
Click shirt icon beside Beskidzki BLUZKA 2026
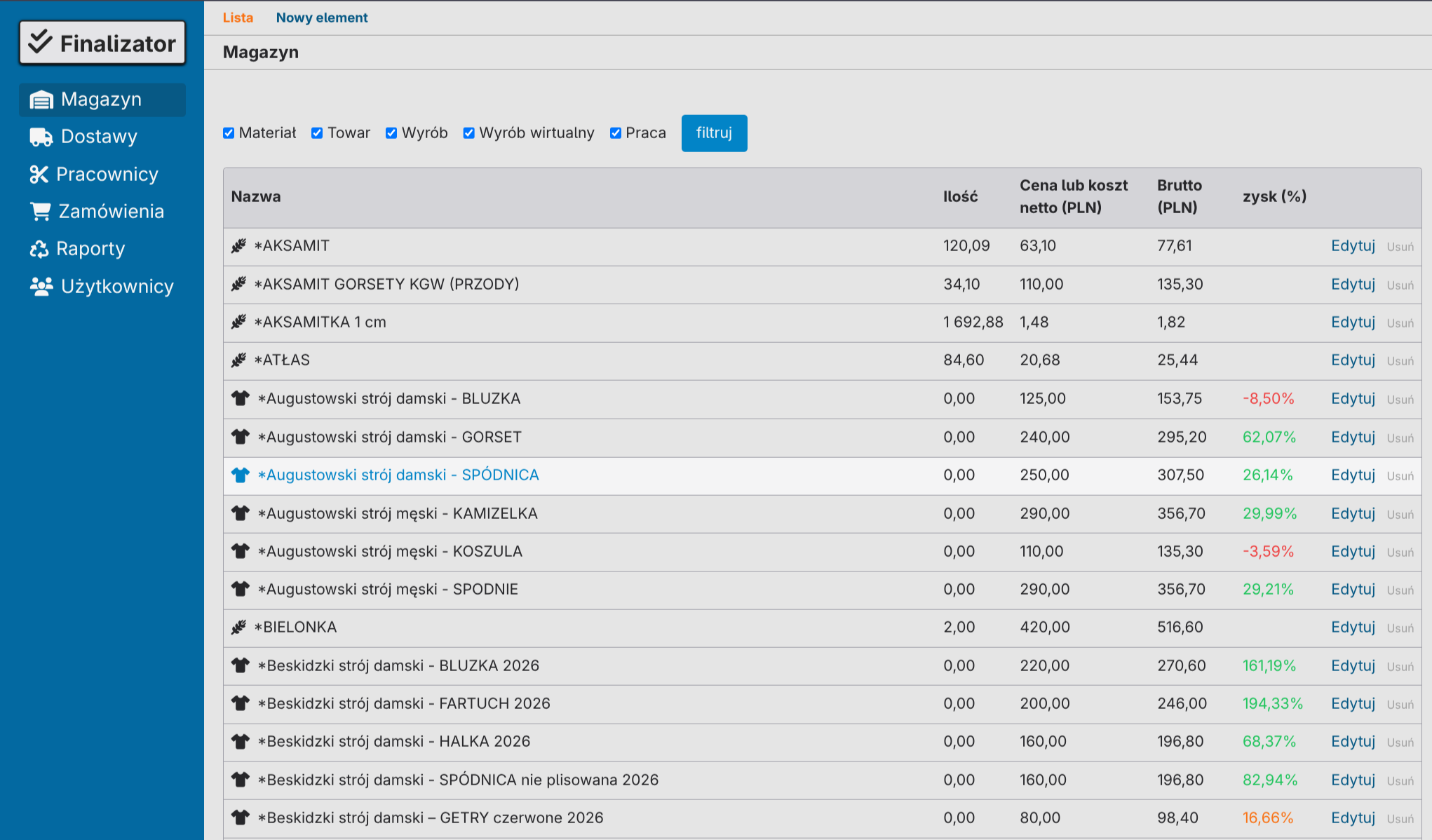point(241,665)
